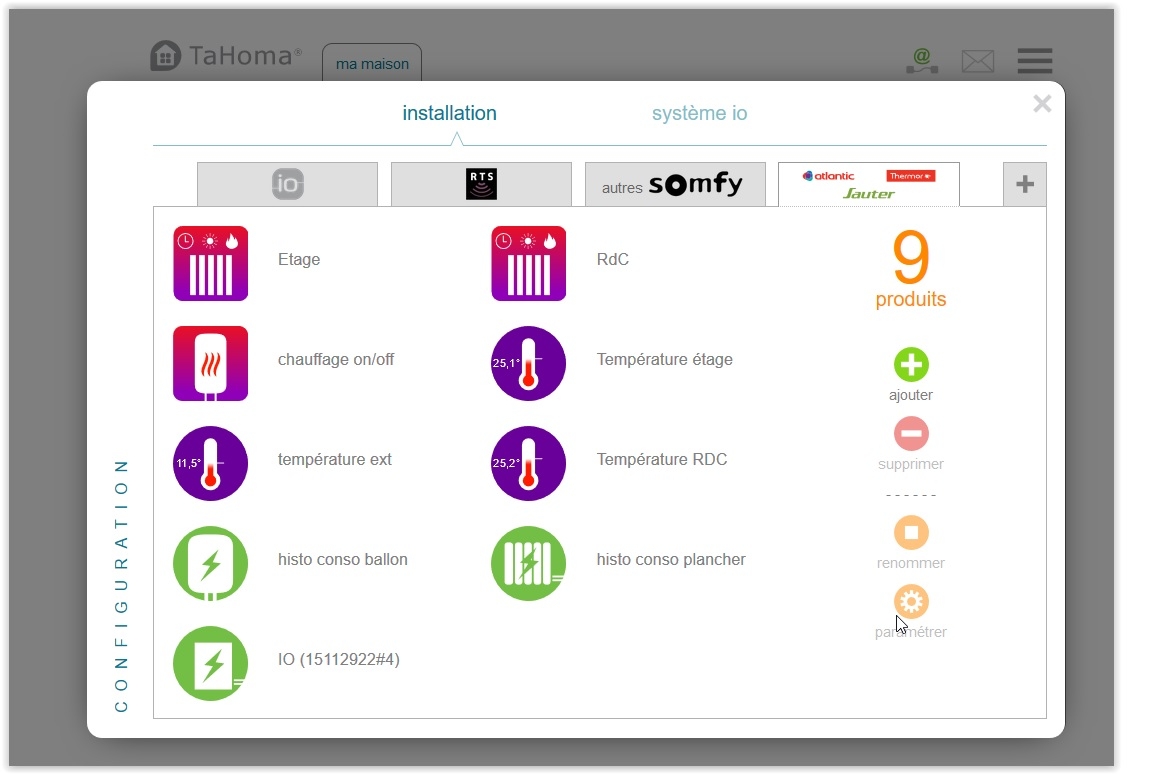Click the orange renommer button

pyautogui.click(x=910, y=532)
